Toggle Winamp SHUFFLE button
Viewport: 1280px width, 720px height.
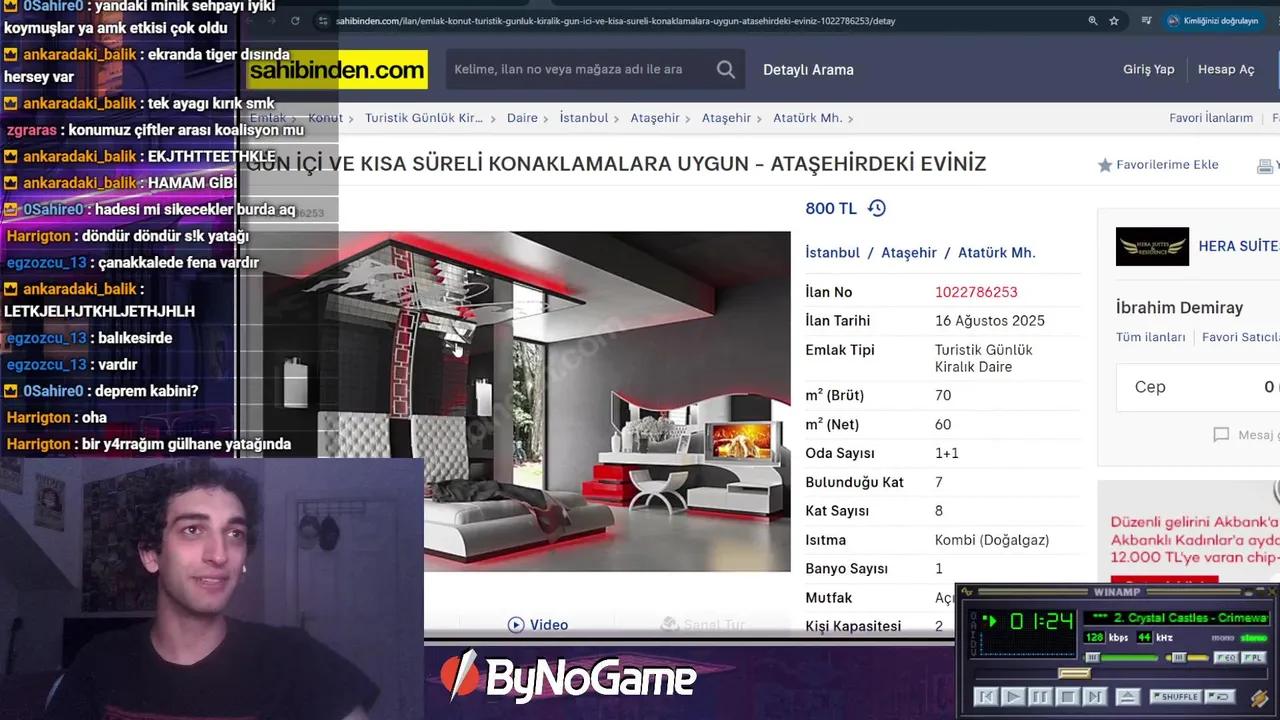[x=1176, y=697]
